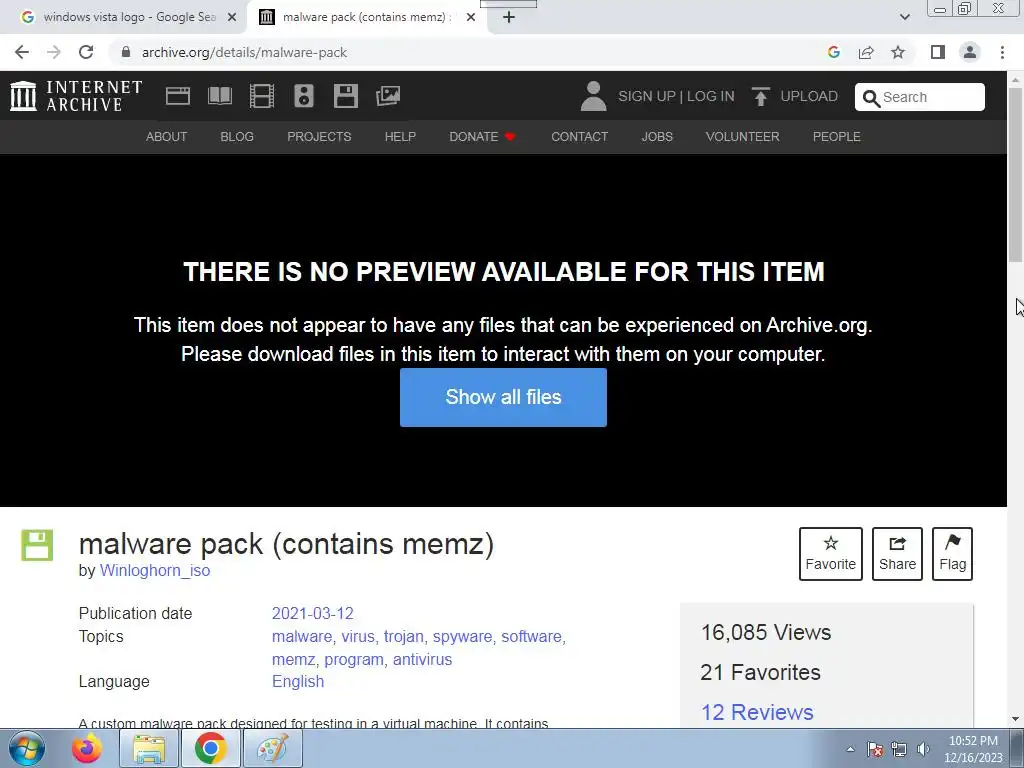Viewport: 1024px width, 768px height.
Task: Open the Audio (speaker) icon
Action: [x=304, y=96]
